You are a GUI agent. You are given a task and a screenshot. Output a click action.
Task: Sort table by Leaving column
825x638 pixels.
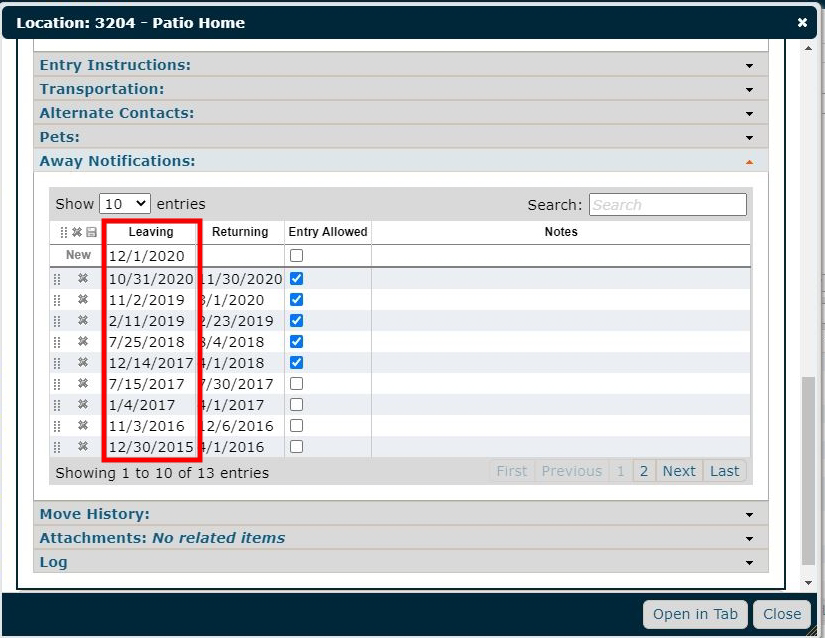(150, 232)
